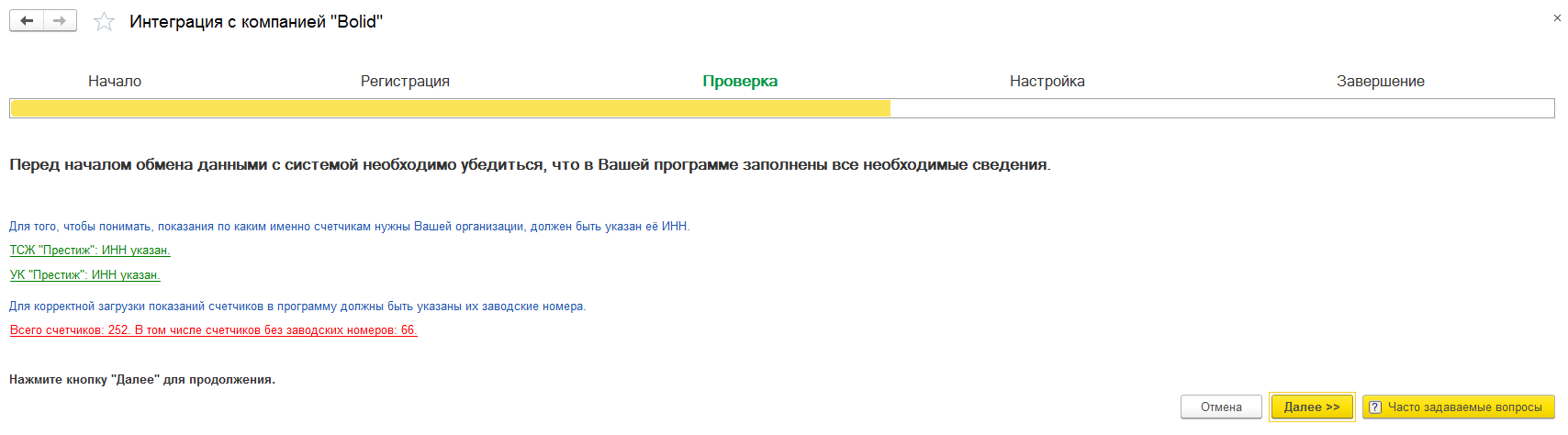
Task: Select the Регистрация step label
Action: coord(405,81)
